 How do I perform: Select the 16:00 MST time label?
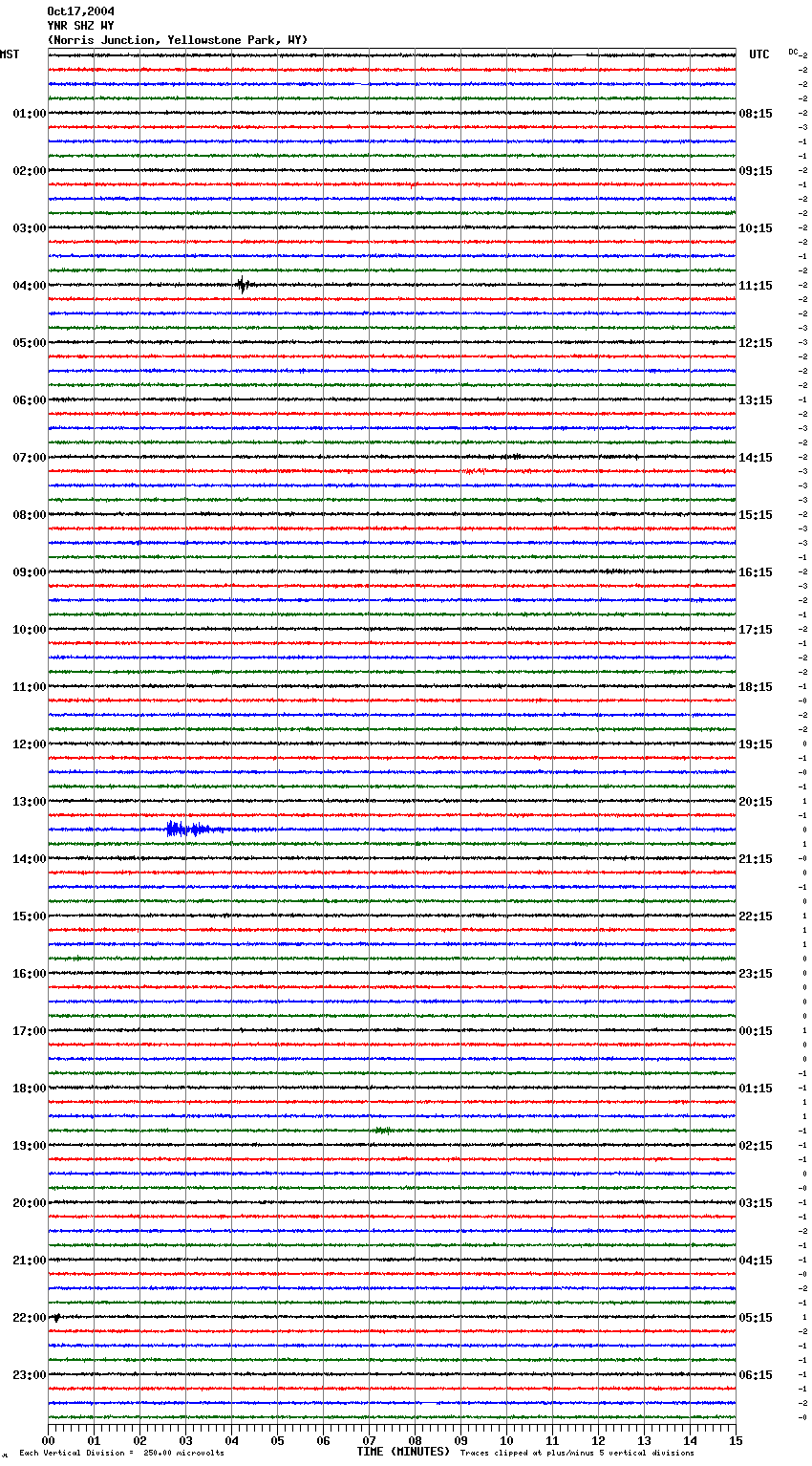(30, 974)
